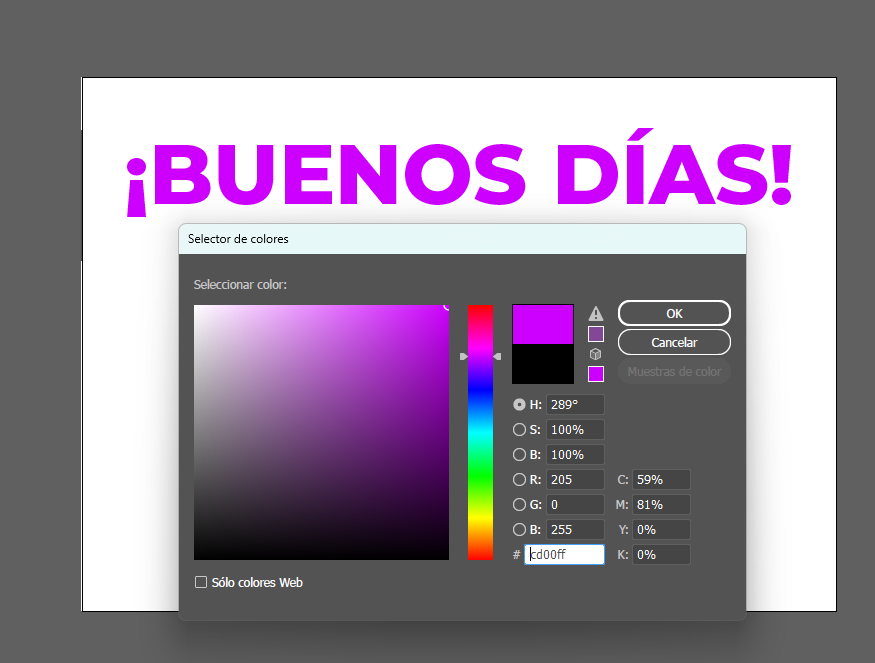
Task: Select the G green radio button
Action: pos(519,505)
